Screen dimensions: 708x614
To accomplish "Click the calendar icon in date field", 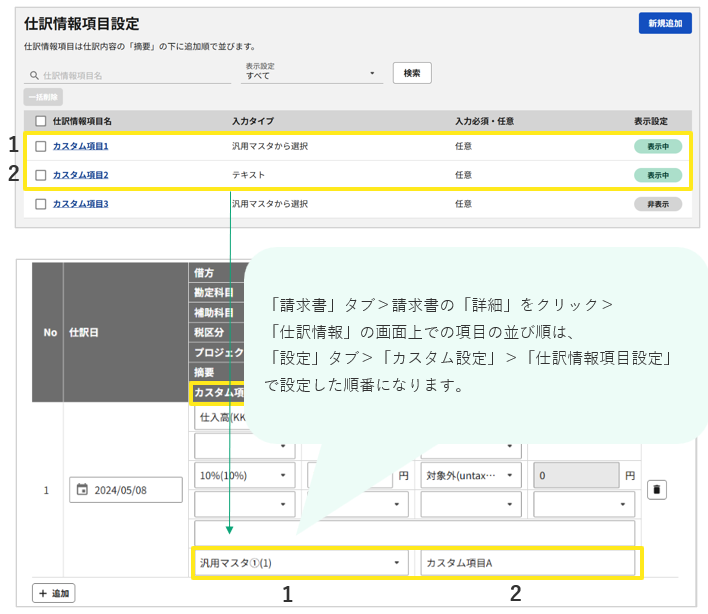I will tap(82, 489).
